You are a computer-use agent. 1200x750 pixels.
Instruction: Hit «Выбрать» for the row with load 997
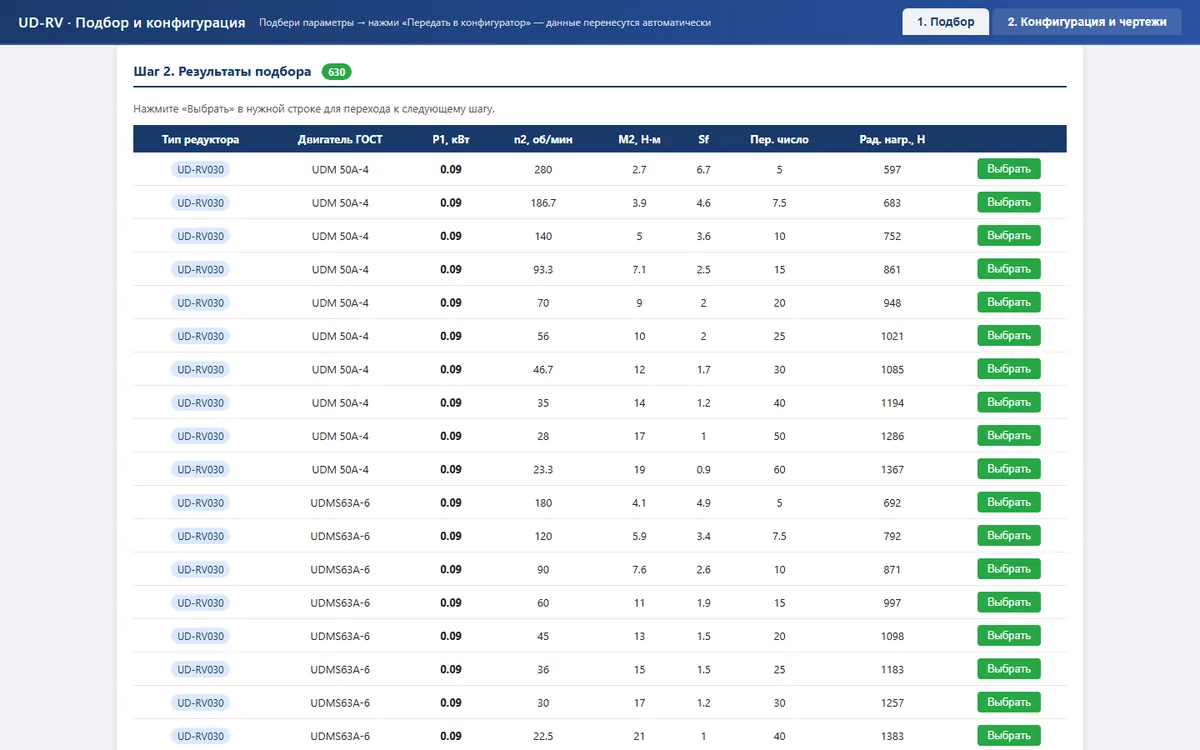(1009, 602)
